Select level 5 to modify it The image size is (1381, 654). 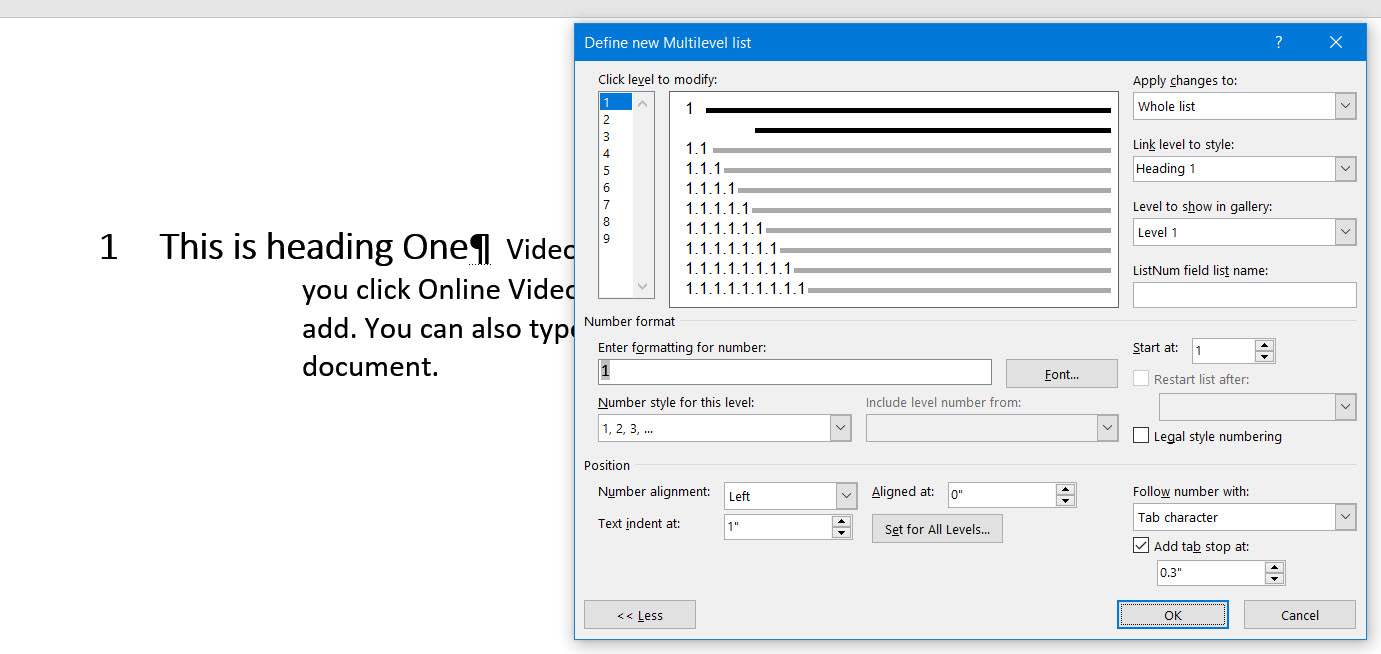click(x=610, y=170)
